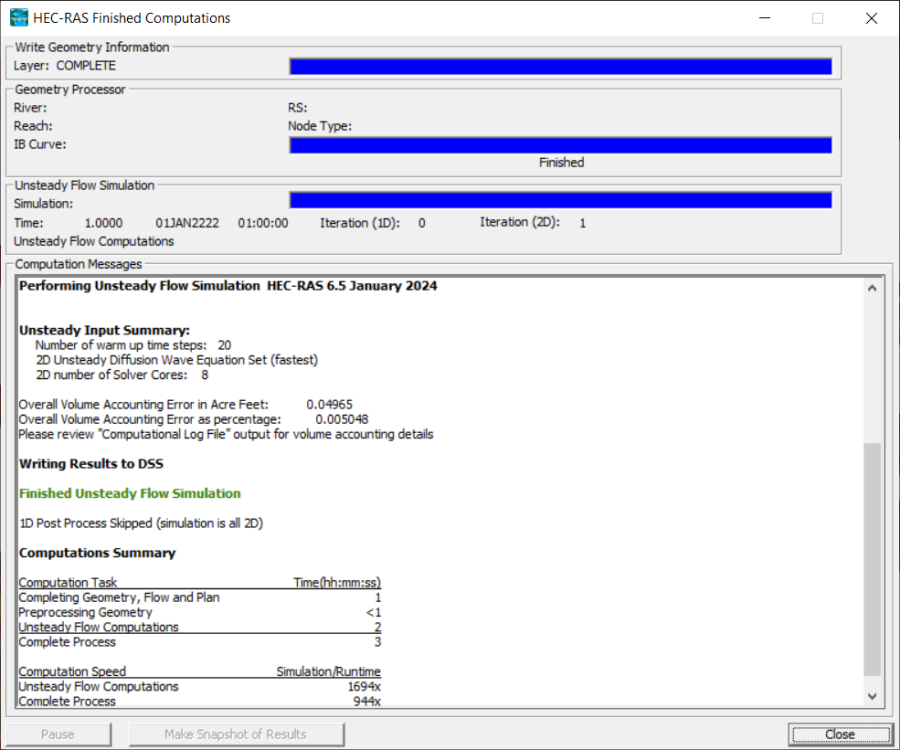Click "Reach:" label in Geometry Processor
900x750 pixels.
(x=33, y=126)
